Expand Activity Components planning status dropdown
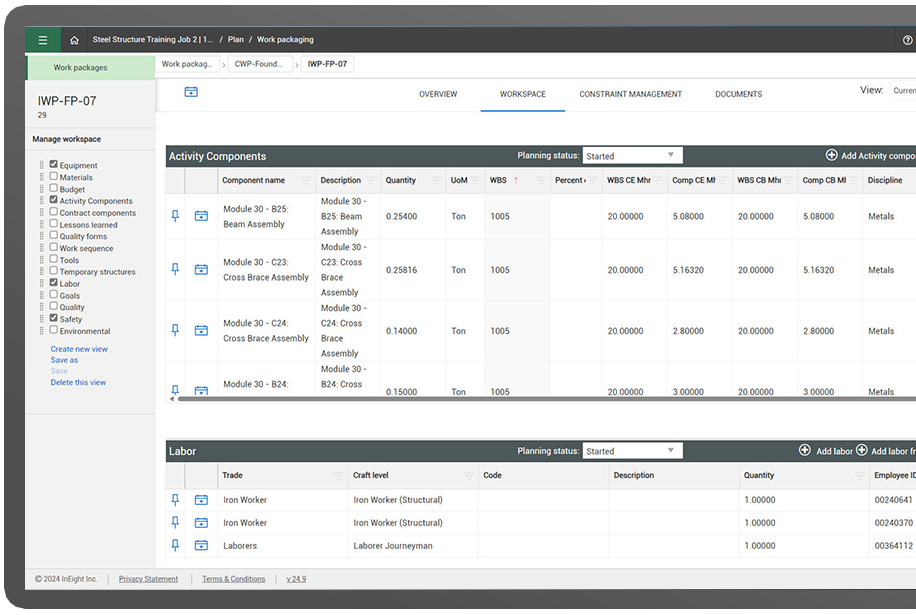The height and width of the screenshot is (615, 916). (632, 156)
